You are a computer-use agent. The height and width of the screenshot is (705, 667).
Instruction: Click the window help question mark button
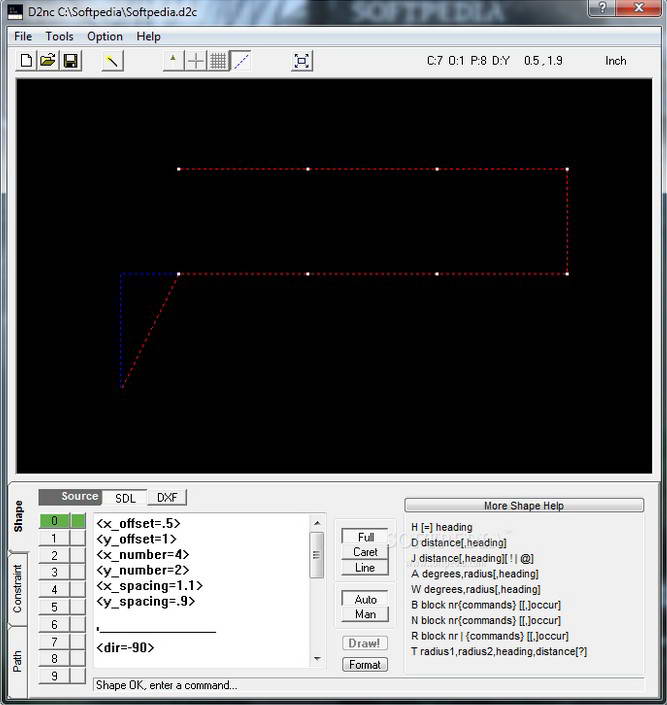coord(603,8)
